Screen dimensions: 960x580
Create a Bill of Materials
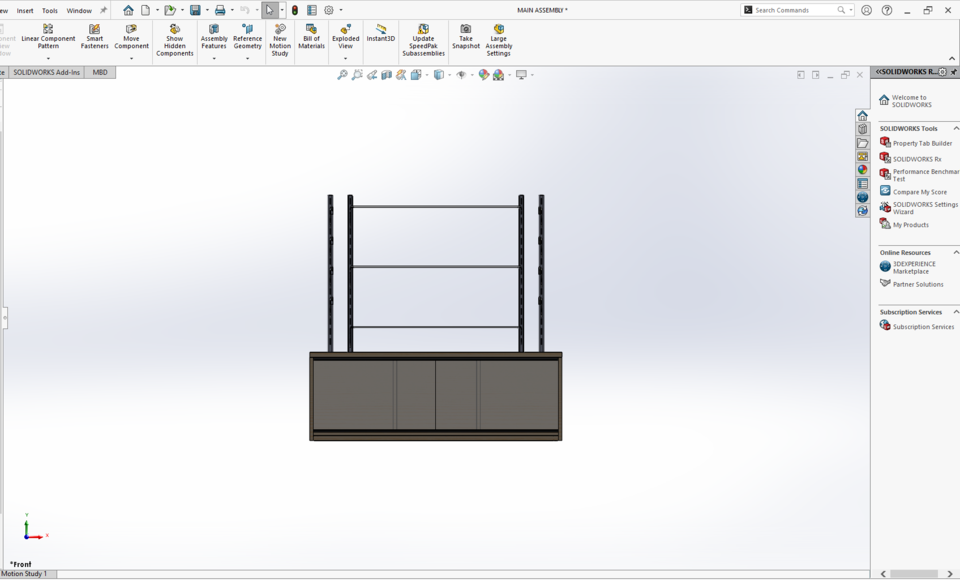311,38
